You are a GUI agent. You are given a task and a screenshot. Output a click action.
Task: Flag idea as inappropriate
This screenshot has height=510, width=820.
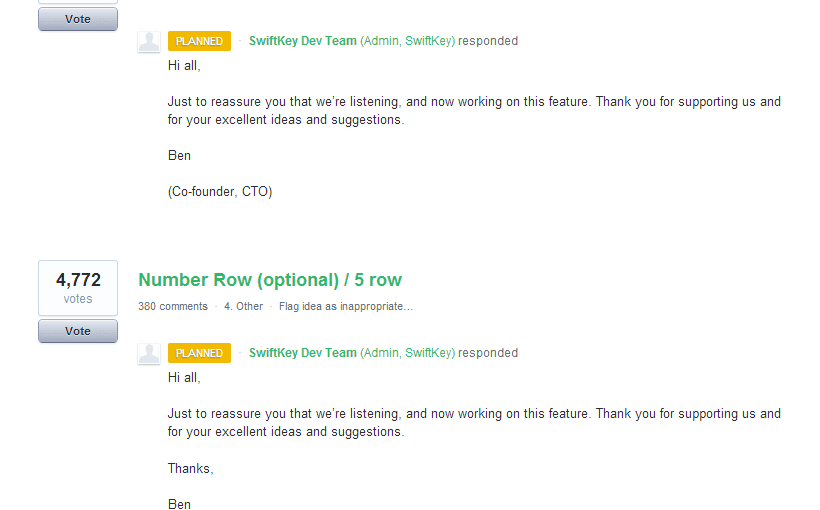[x=346, y=307]
